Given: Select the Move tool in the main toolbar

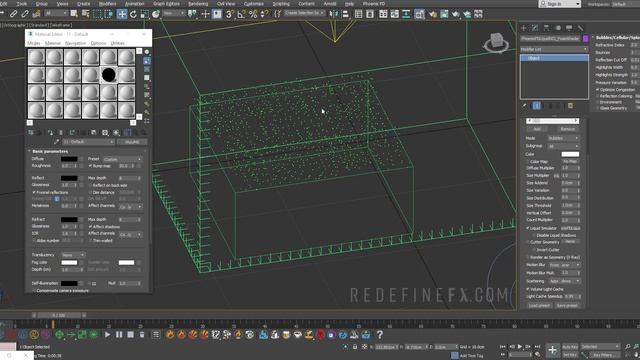Looking at the screenshot, I should [x=122, y=14].
